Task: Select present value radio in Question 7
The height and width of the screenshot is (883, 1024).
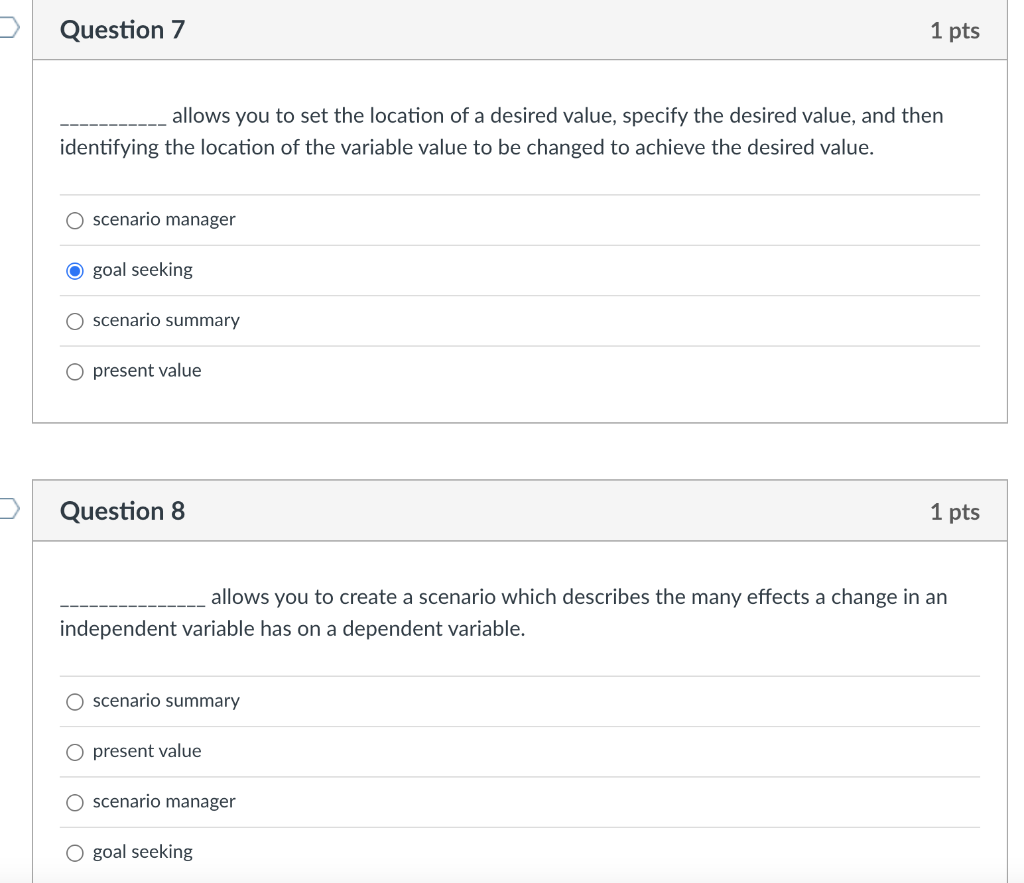Action: 75,372
